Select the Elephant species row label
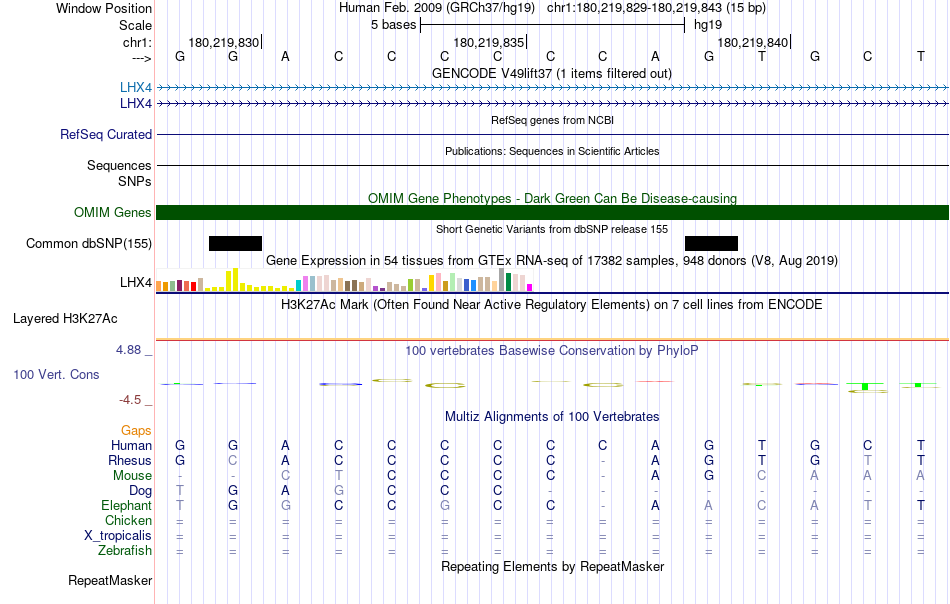 pos(126,506)
